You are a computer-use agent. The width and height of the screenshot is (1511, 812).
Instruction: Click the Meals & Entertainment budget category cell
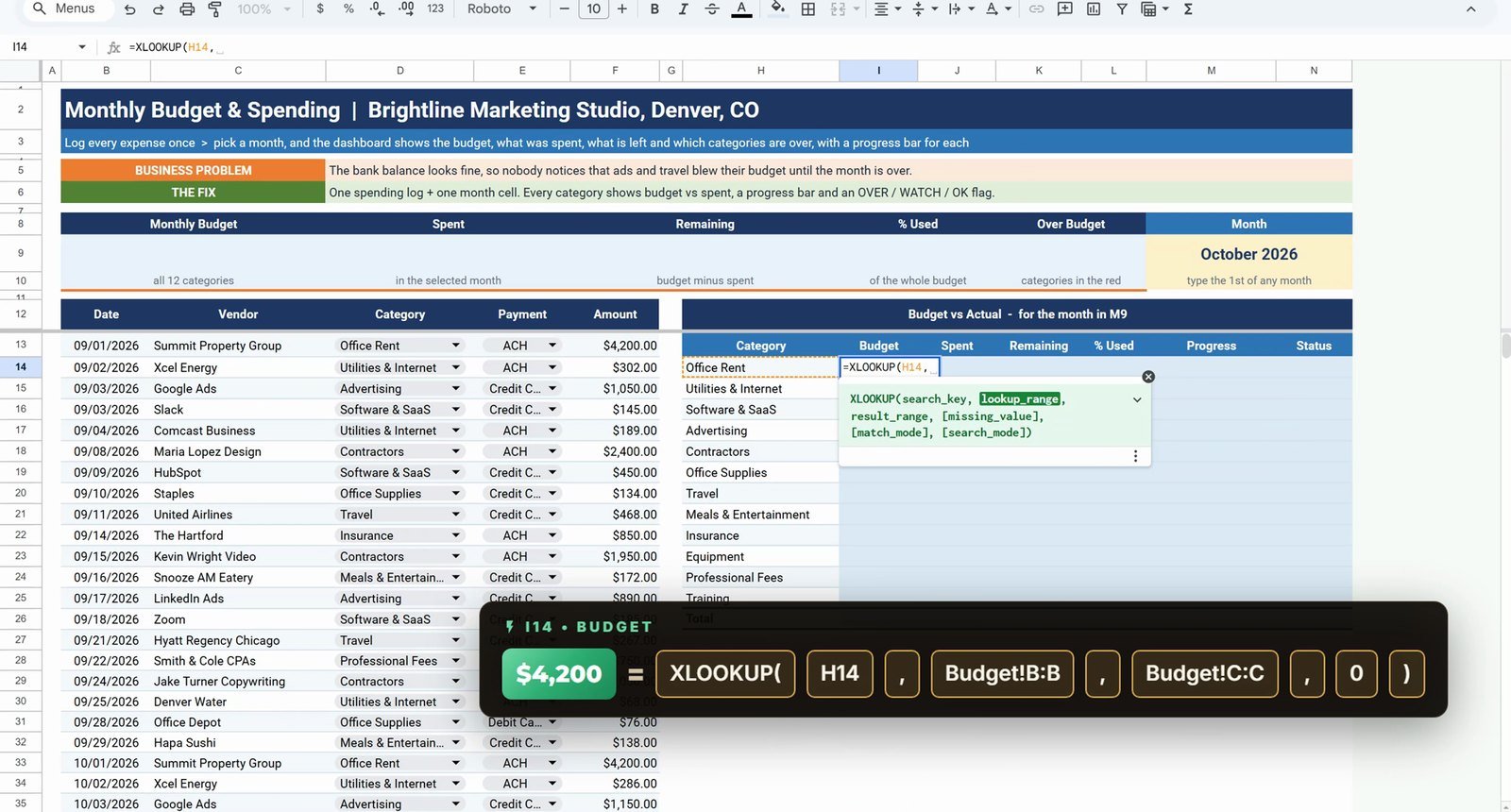760,515
